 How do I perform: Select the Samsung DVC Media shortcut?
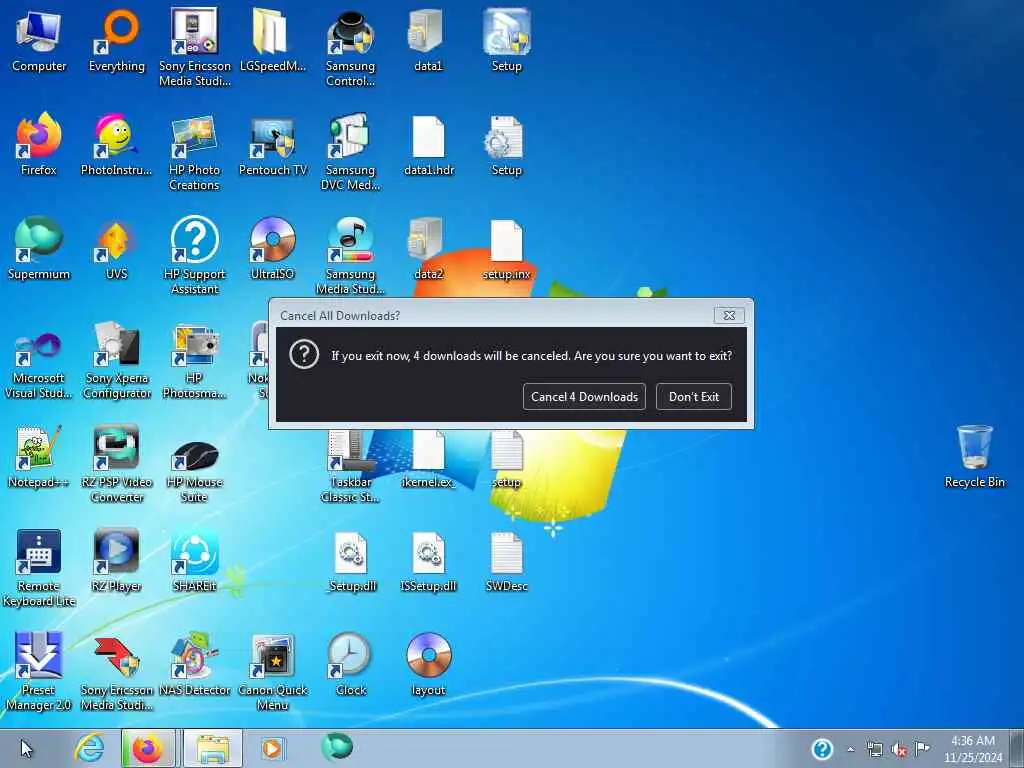coord(350,152)
